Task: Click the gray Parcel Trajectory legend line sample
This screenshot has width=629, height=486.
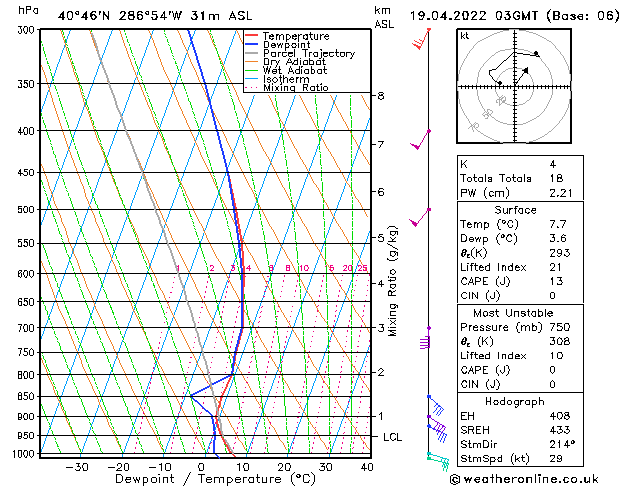Action: (x=251, y=53)
